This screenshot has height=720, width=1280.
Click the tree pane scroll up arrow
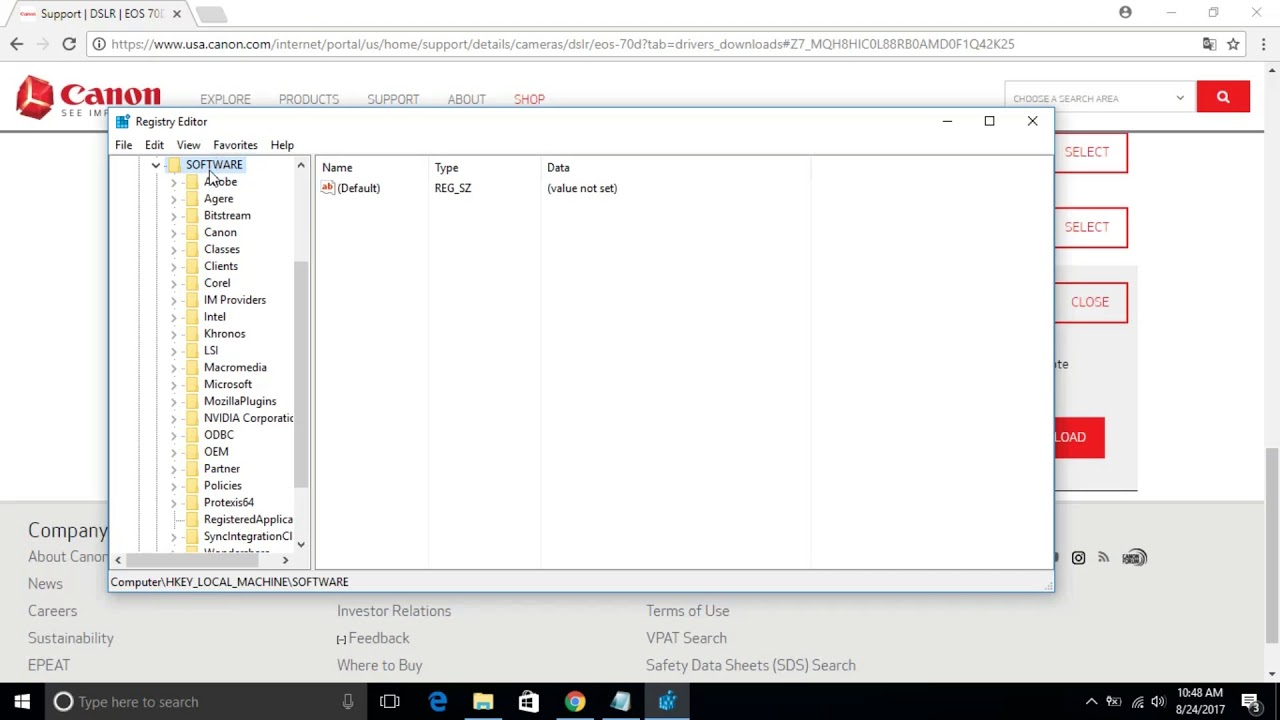tap(301, 165)
